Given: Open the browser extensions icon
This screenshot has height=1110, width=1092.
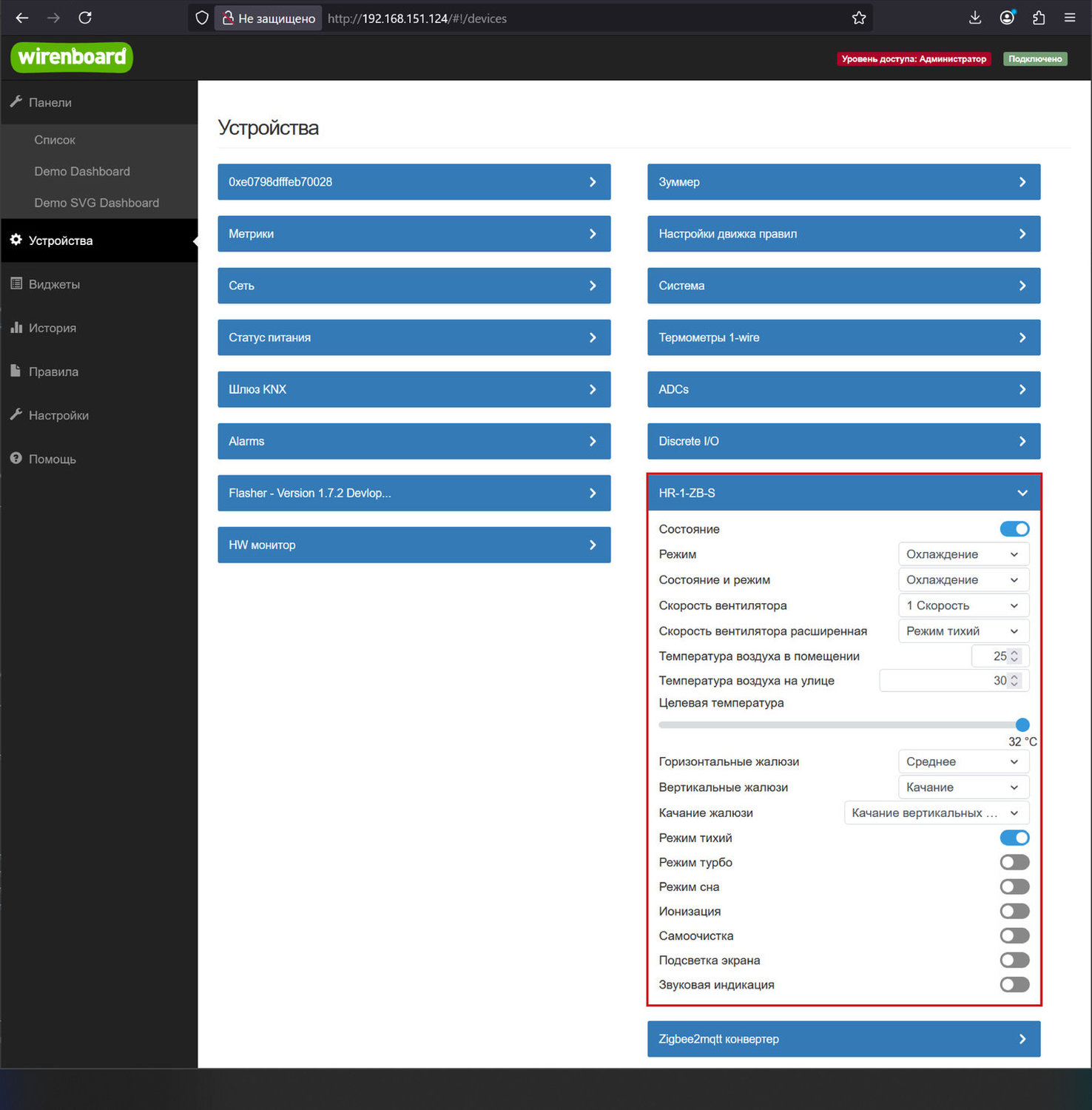Looking at the screenshot, I should click(x=1039, y=18).
